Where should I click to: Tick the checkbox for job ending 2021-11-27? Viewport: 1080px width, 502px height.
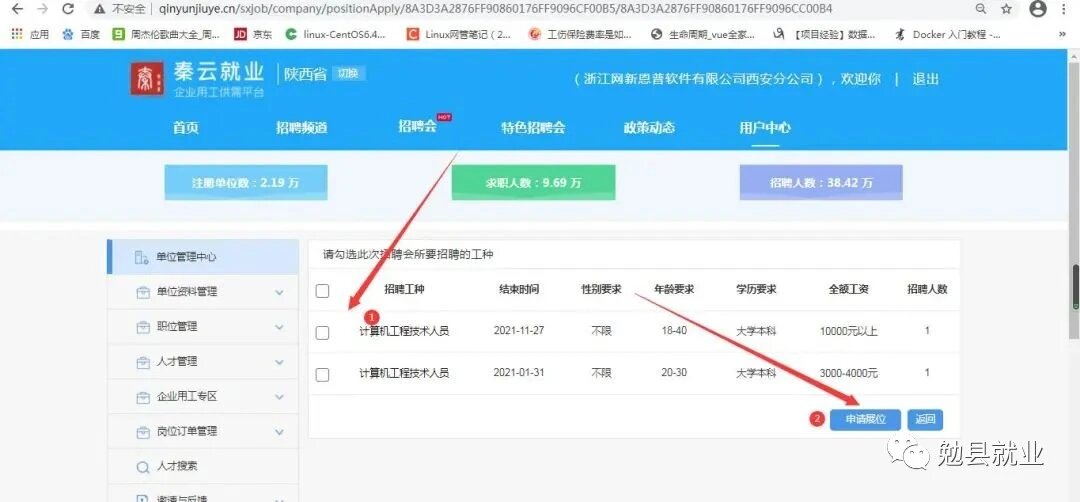point(322,333)
